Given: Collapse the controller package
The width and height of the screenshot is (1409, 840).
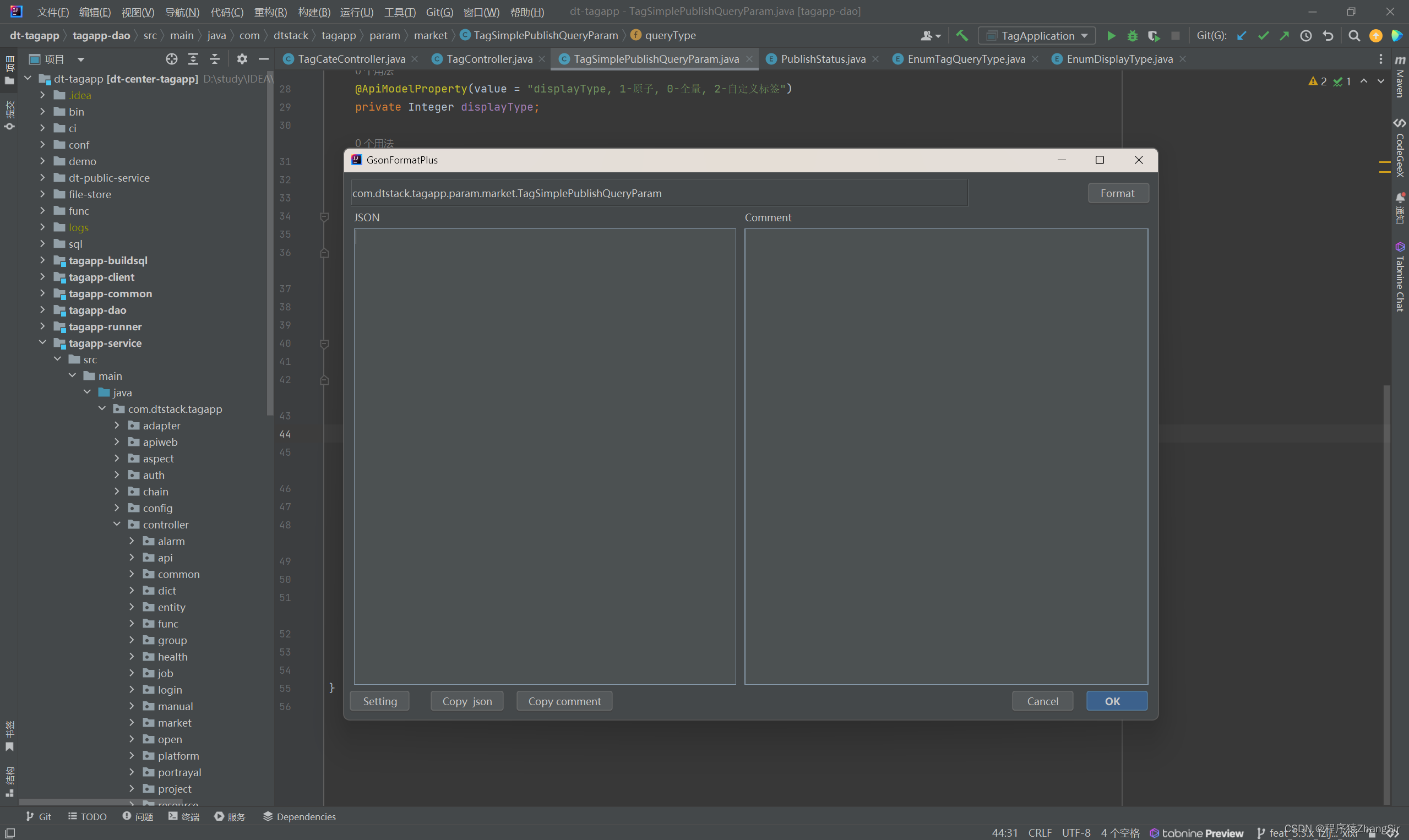Looking at the screenshot, I should [117, 524].
